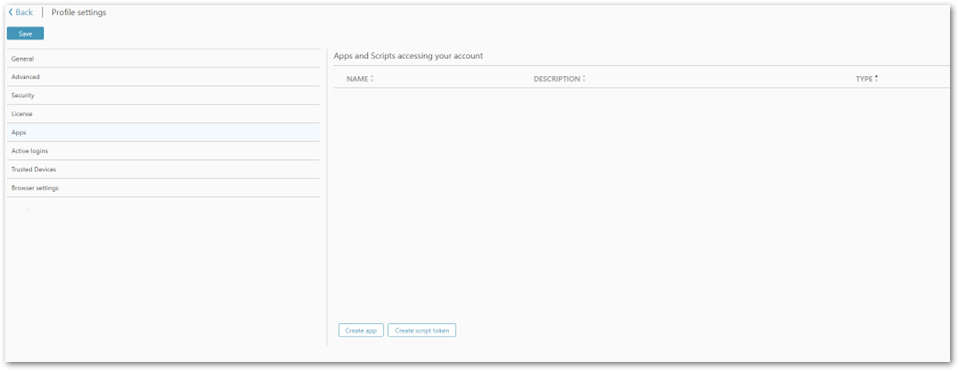Open the Active logins section
Viewport: 959px width, 371px height.
tap(163, 151)
